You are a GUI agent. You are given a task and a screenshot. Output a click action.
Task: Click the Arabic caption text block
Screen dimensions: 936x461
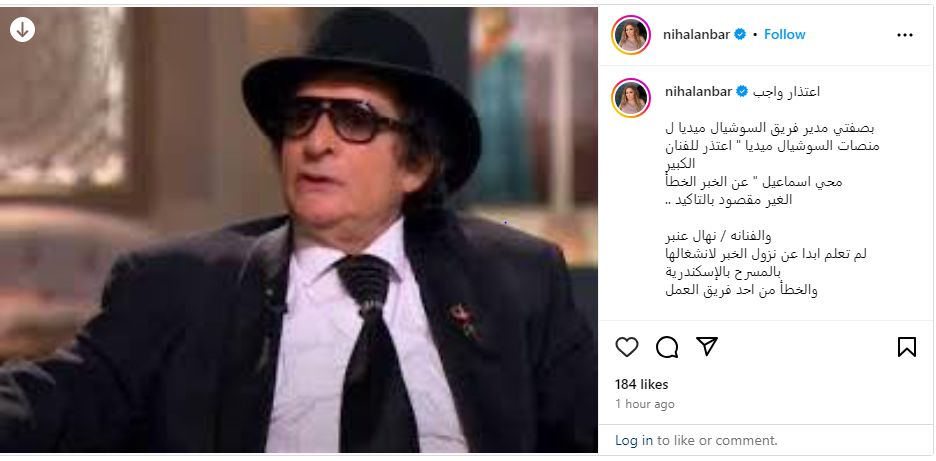(772, 209)
